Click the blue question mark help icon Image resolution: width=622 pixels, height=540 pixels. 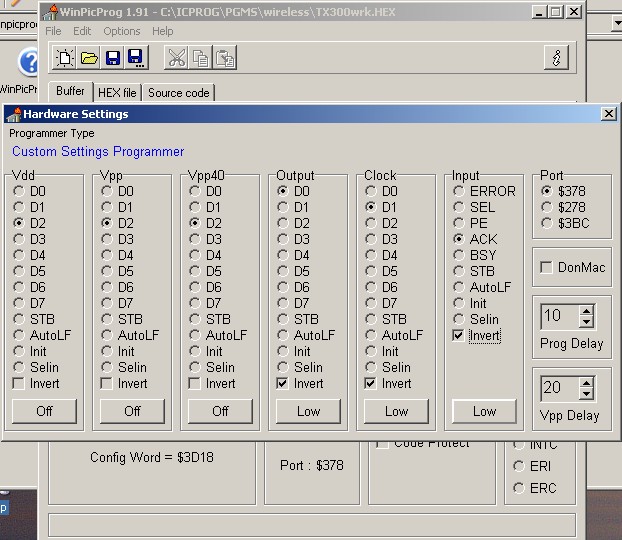point(29,62)
